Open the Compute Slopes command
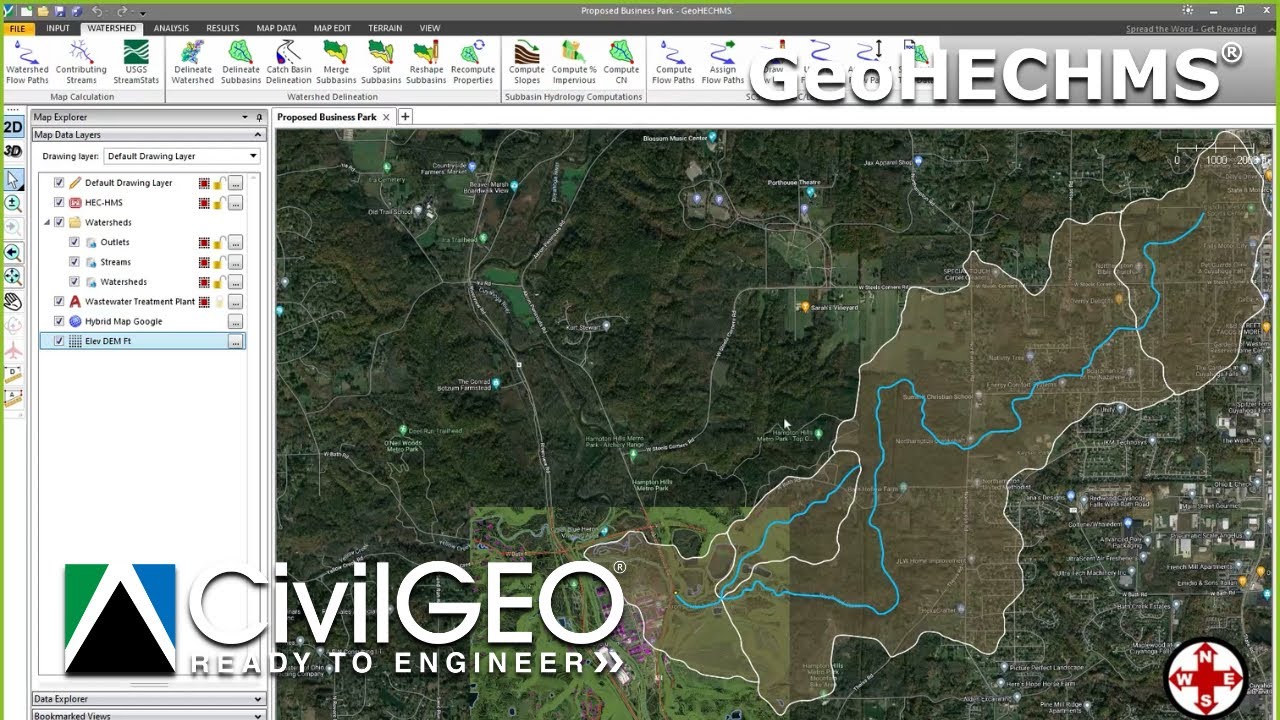 tap(527, 62)
